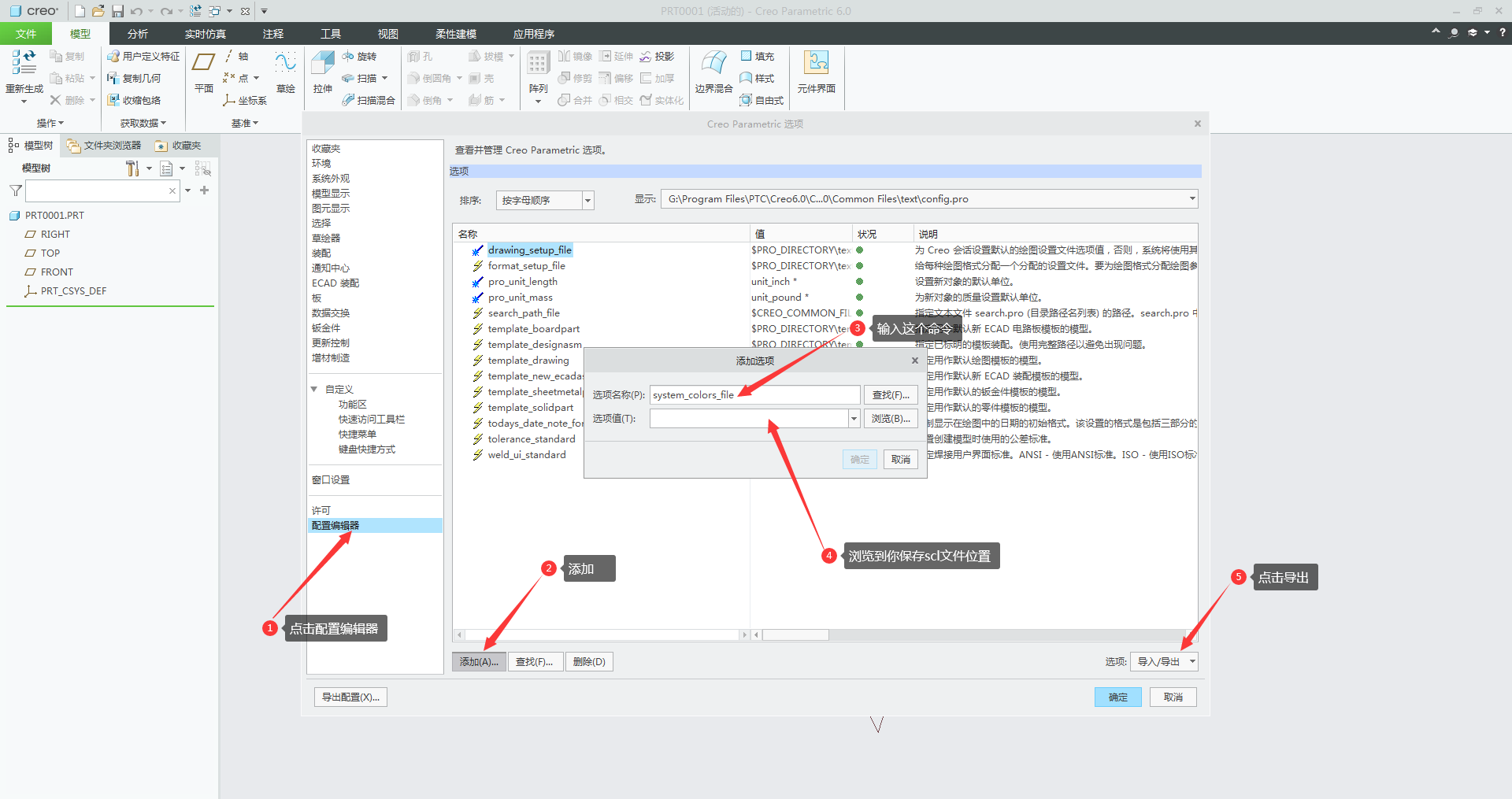The width and height of the screenshot is (1512, 799).
Task: Select the tolerance_standard option row
Action: (x=532, y=439)
